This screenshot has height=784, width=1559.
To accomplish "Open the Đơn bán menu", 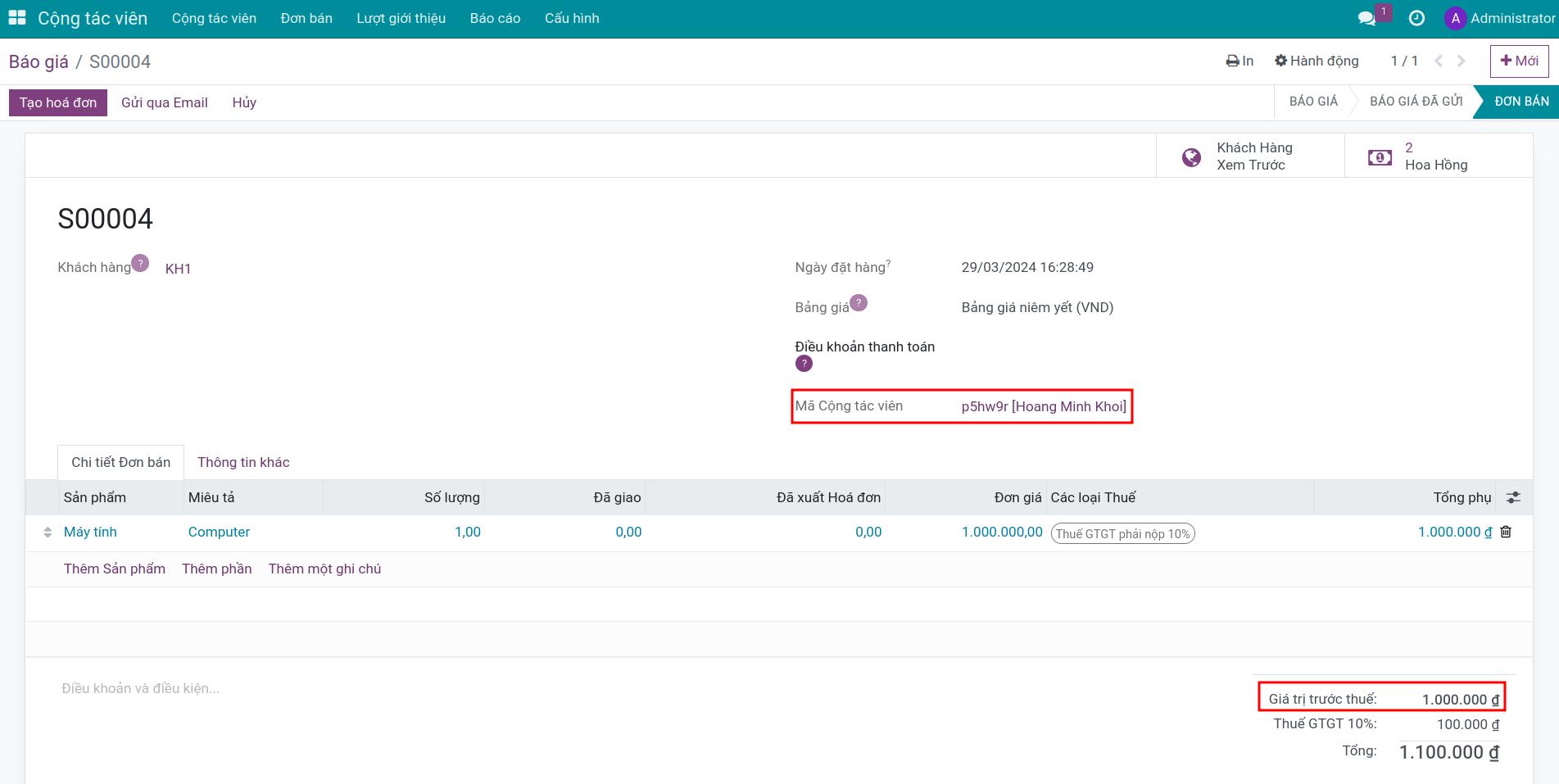I will (306, 18).
